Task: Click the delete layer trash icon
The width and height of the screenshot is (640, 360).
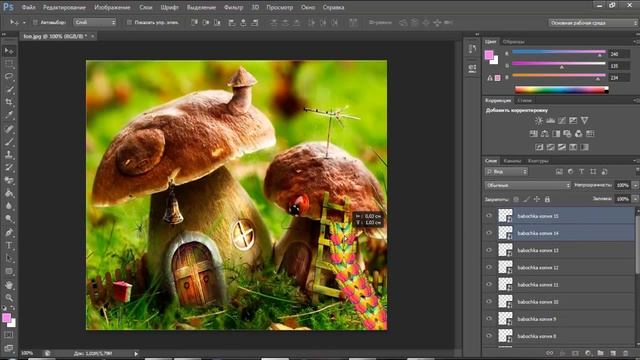Action: [626, 353]
